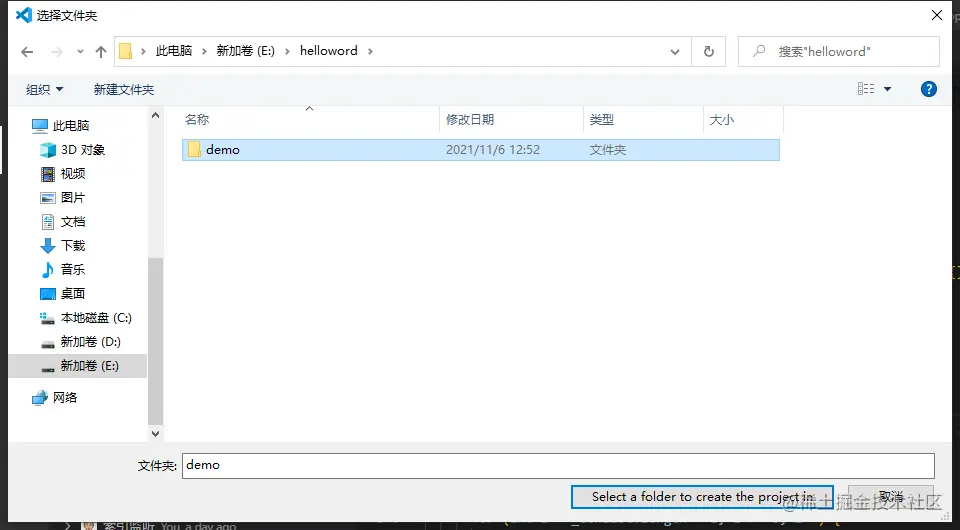Select helloword in address breadcrumb

329,51
